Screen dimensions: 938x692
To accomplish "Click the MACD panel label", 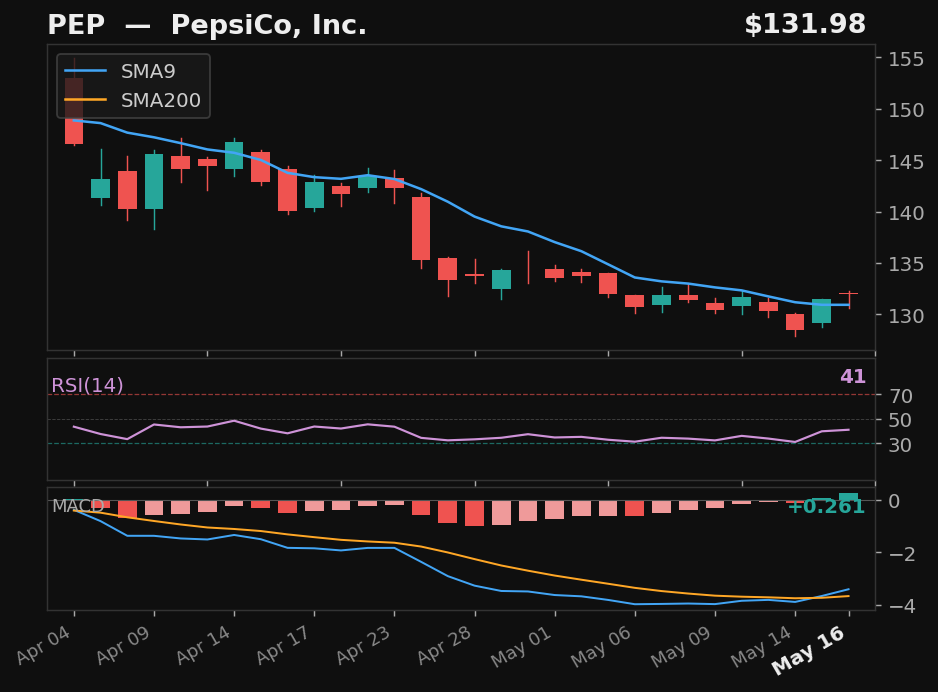I will click(x=78, y=506).
